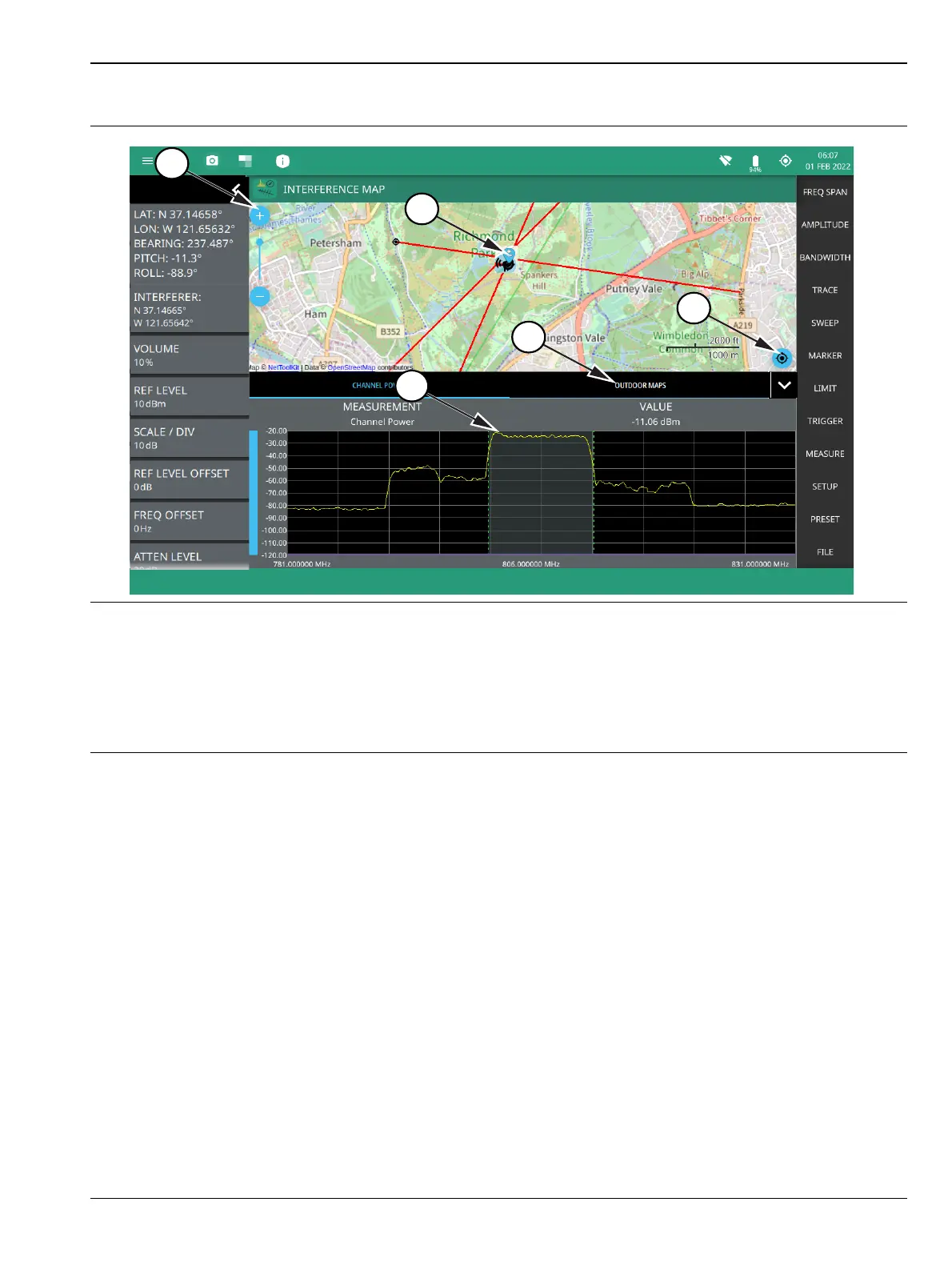Adjust the map zoom slider handle

tap(260, 242)
